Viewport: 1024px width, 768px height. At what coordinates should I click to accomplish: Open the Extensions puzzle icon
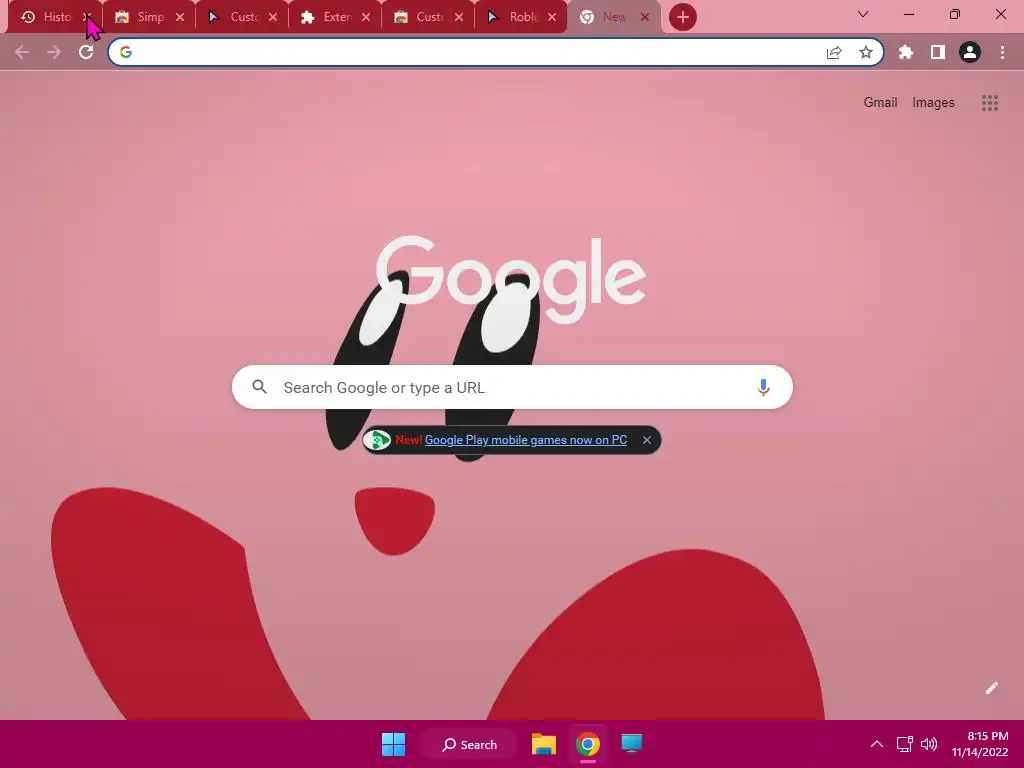(906, 52)
